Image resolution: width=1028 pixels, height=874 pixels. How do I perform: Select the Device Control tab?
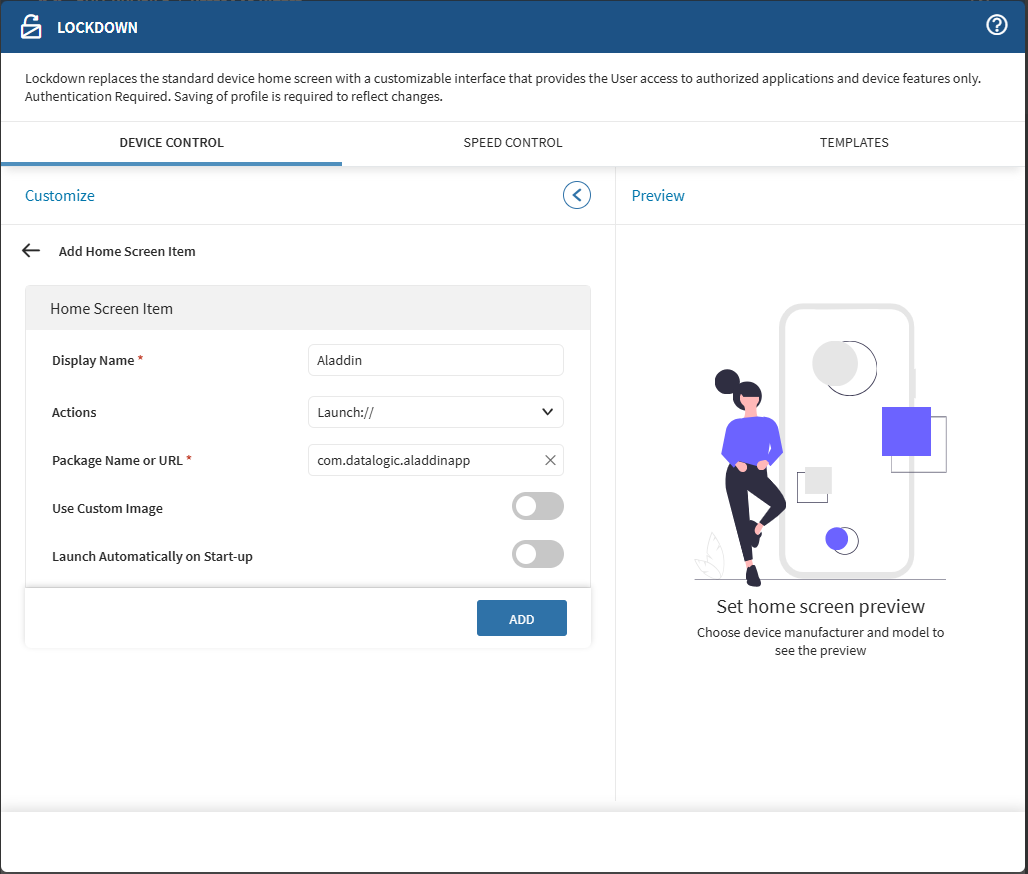pos(171,143)
